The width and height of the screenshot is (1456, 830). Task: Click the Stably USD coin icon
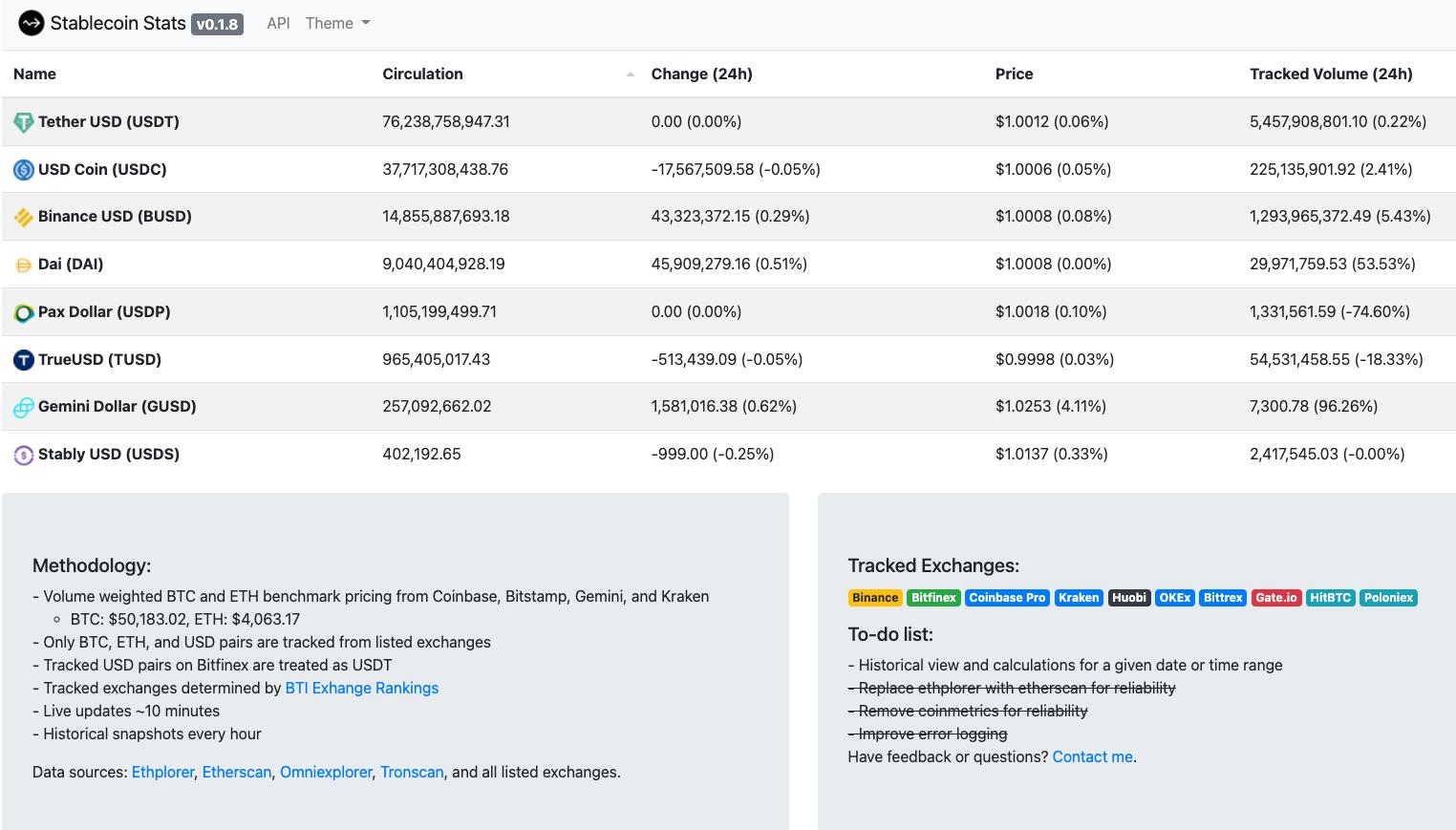23,456
